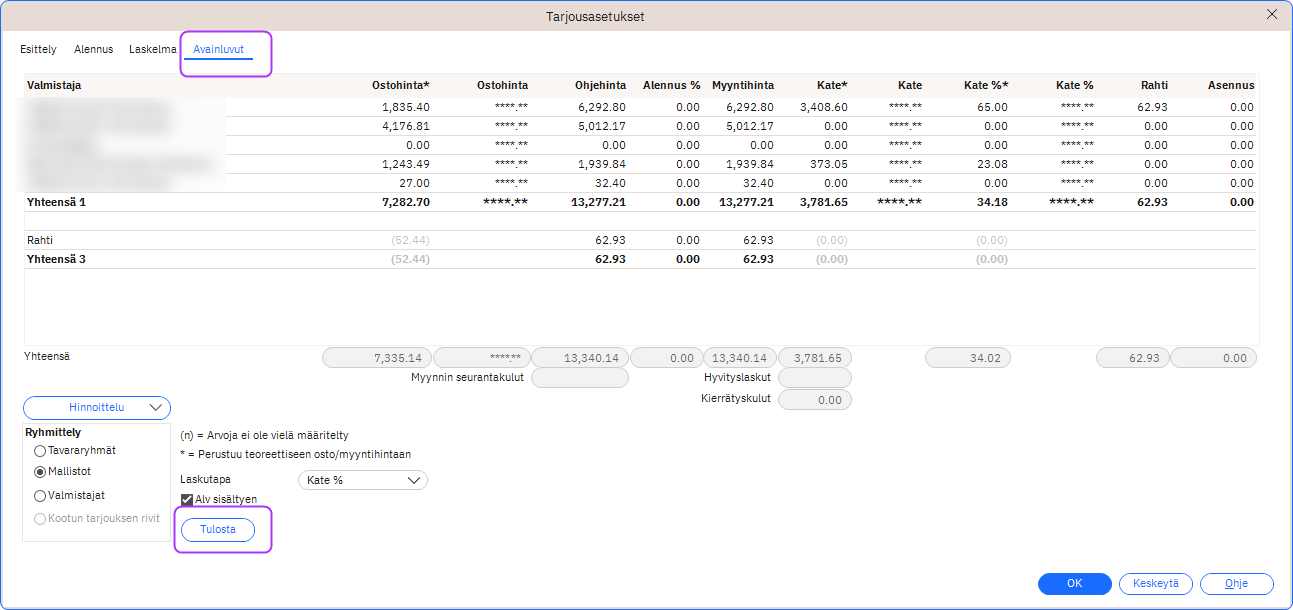
Task: Open the Laskutapa Kate % dropdown
Action: point(363,480)
